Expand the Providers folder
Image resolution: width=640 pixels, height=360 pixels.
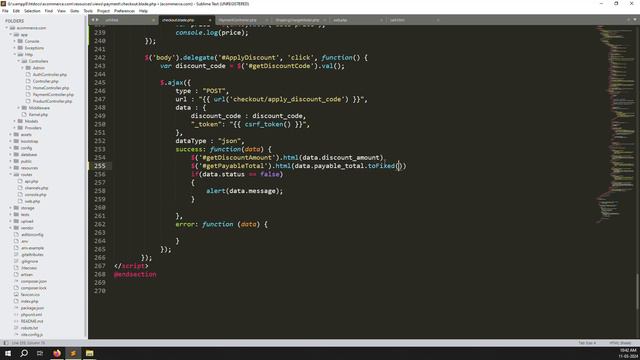point(15,128)
